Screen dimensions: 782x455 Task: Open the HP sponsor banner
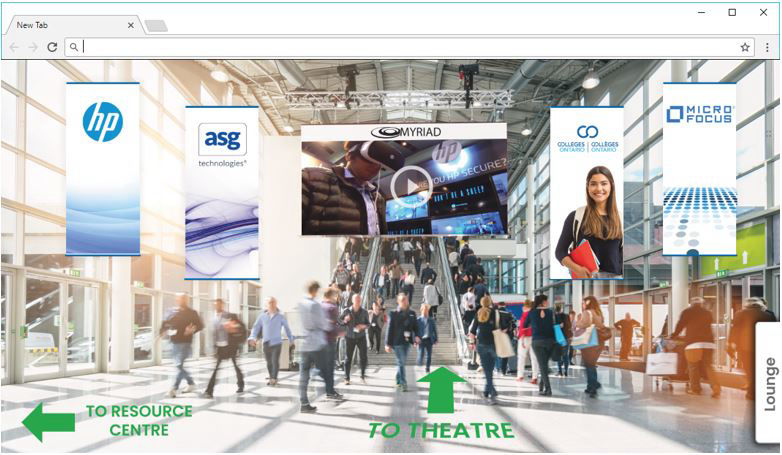[x=103, y=169]
